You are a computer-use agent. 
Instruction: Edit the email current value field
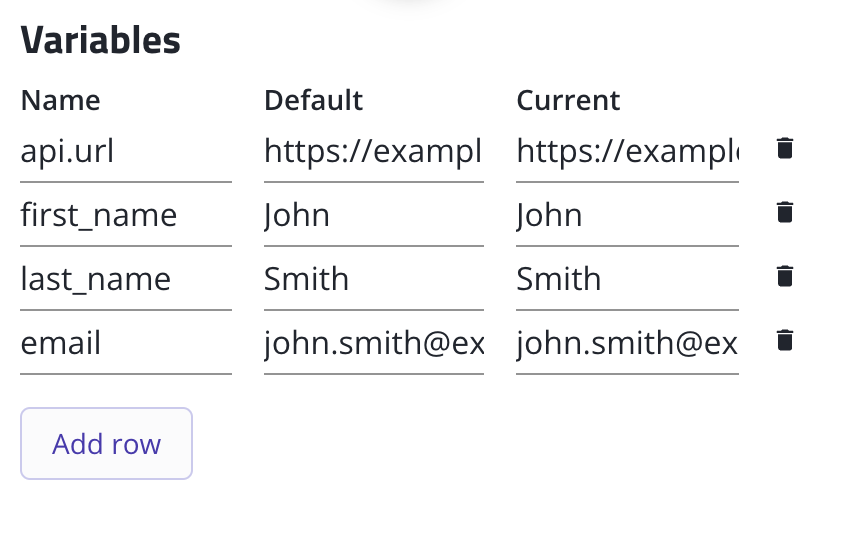627,343
